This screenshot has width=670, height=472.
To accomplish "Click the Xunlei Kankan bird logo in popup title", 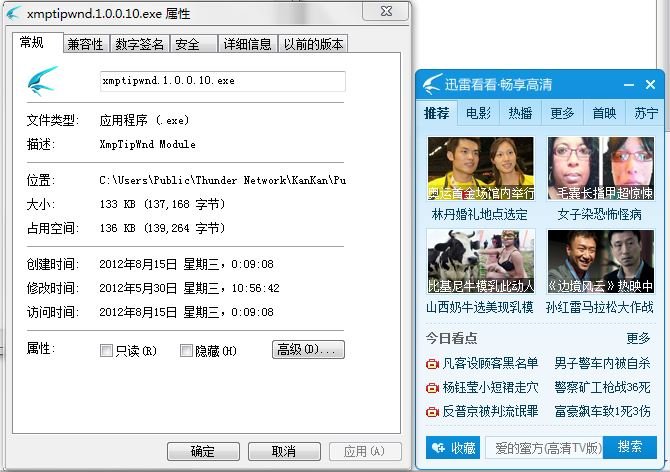I will coord(432,84).
